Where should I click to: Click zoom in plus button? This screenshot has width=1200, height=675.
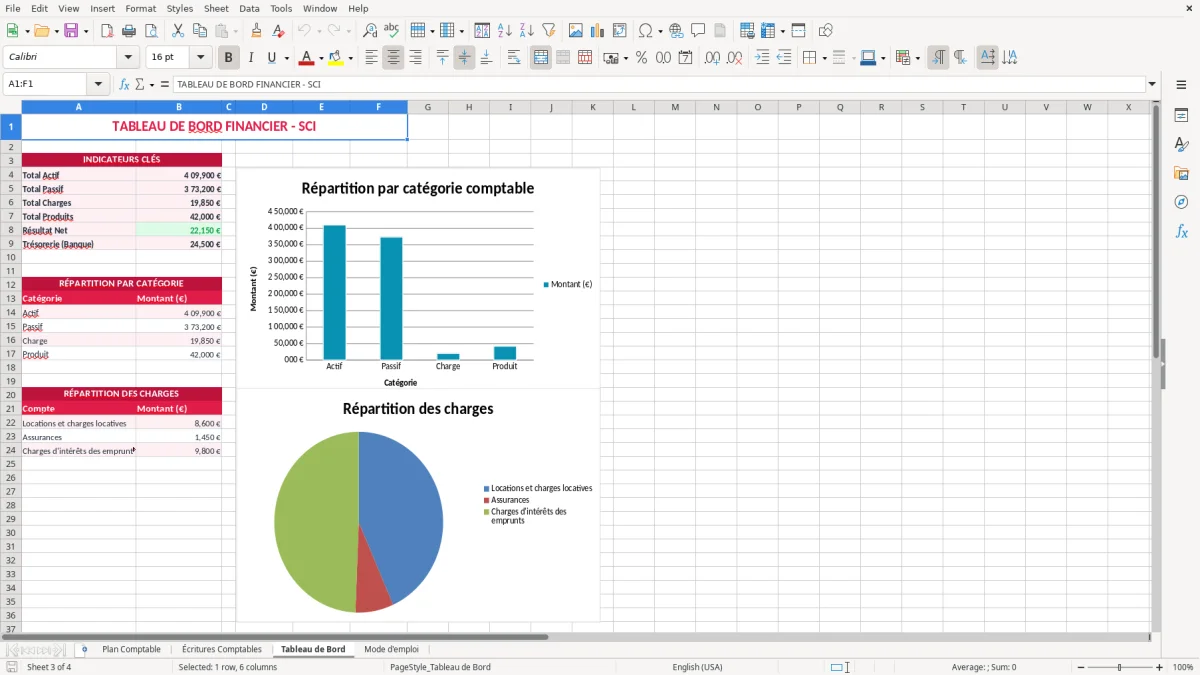pos(1160,667)
